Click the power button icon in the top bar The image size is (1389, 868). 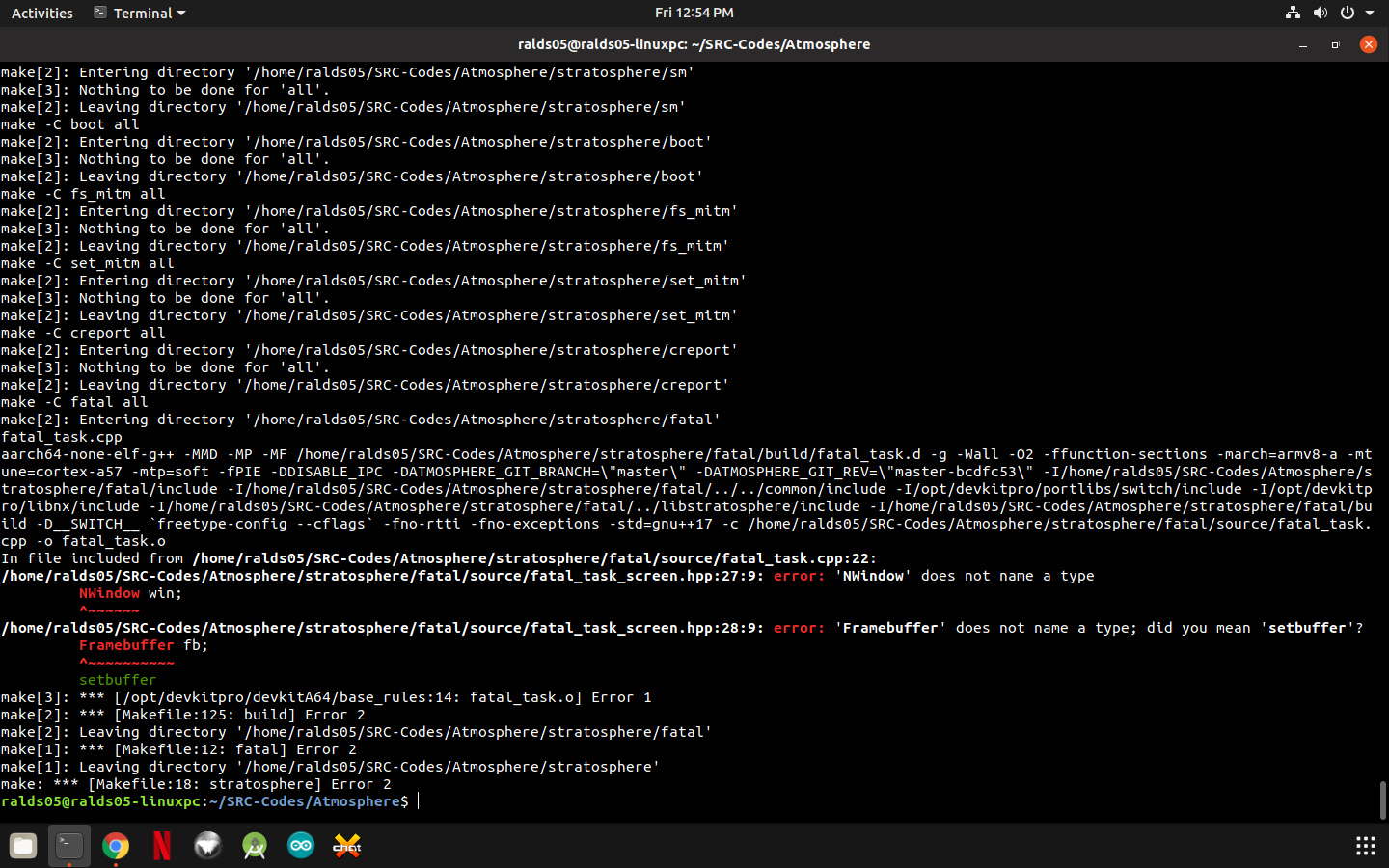1348,13
